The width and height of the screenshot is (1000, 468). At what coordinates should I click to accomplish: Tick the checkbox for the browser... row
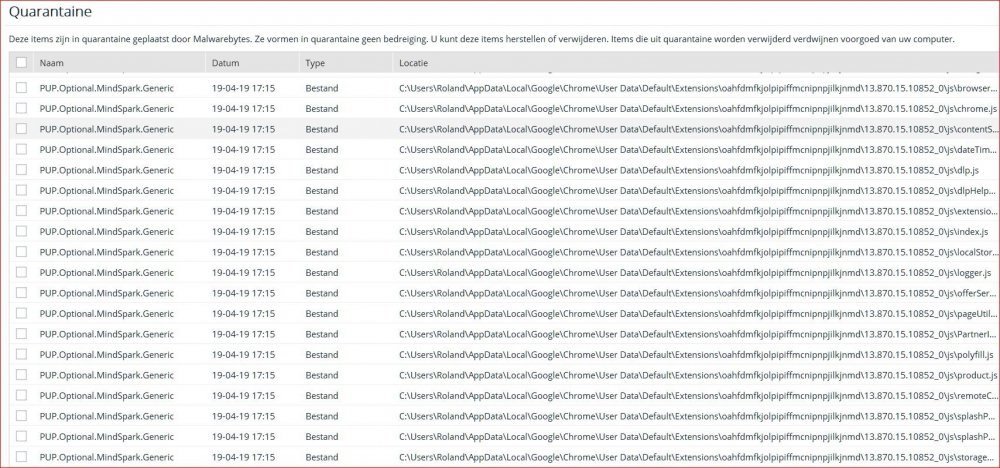click(22, 88)
